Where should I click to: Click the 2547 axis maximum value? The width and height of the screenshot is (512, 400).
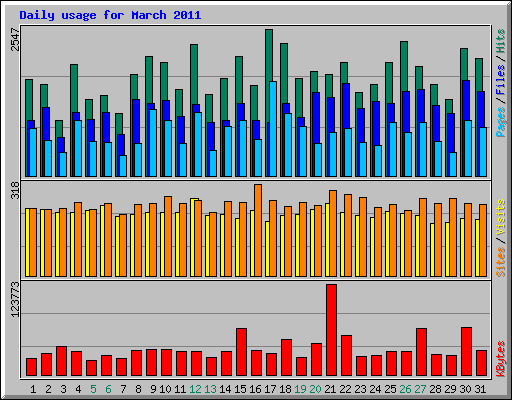[15, 39]
